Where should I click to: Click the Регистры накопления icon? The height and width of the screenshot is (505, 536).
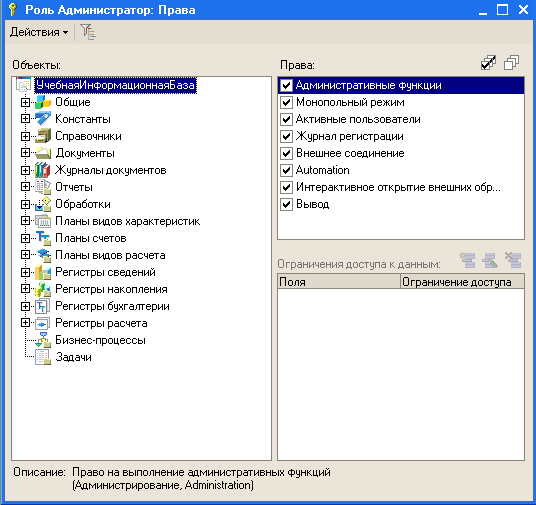[43, 289]
